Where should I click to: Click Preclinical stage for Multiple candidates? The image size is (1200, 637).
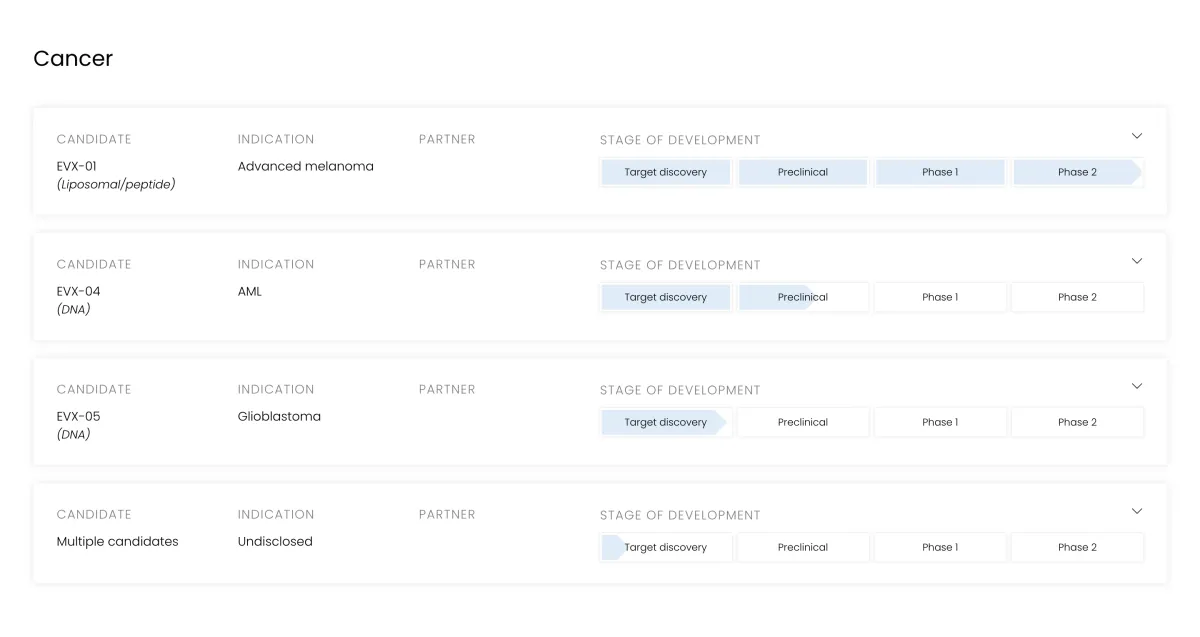point(803,547)
